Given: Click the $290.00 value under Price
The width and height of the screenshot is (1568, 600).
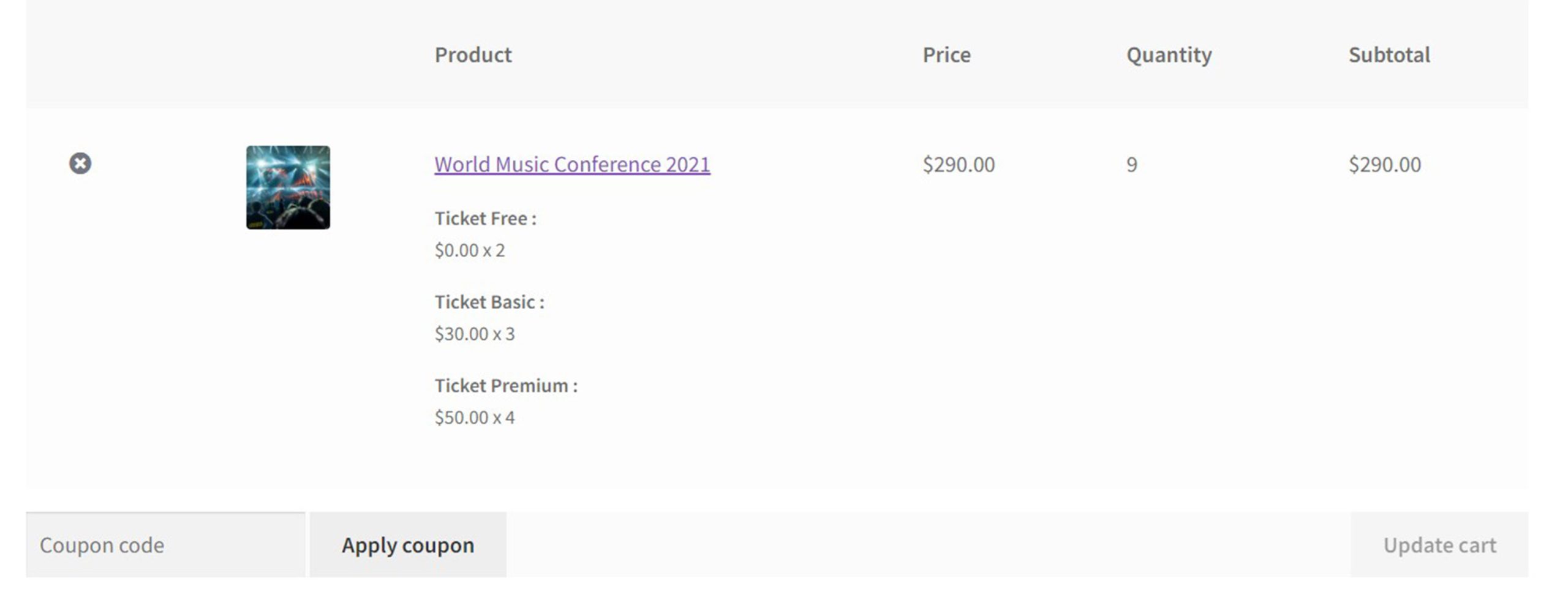Looking at the screenshot, I should 959,164.
